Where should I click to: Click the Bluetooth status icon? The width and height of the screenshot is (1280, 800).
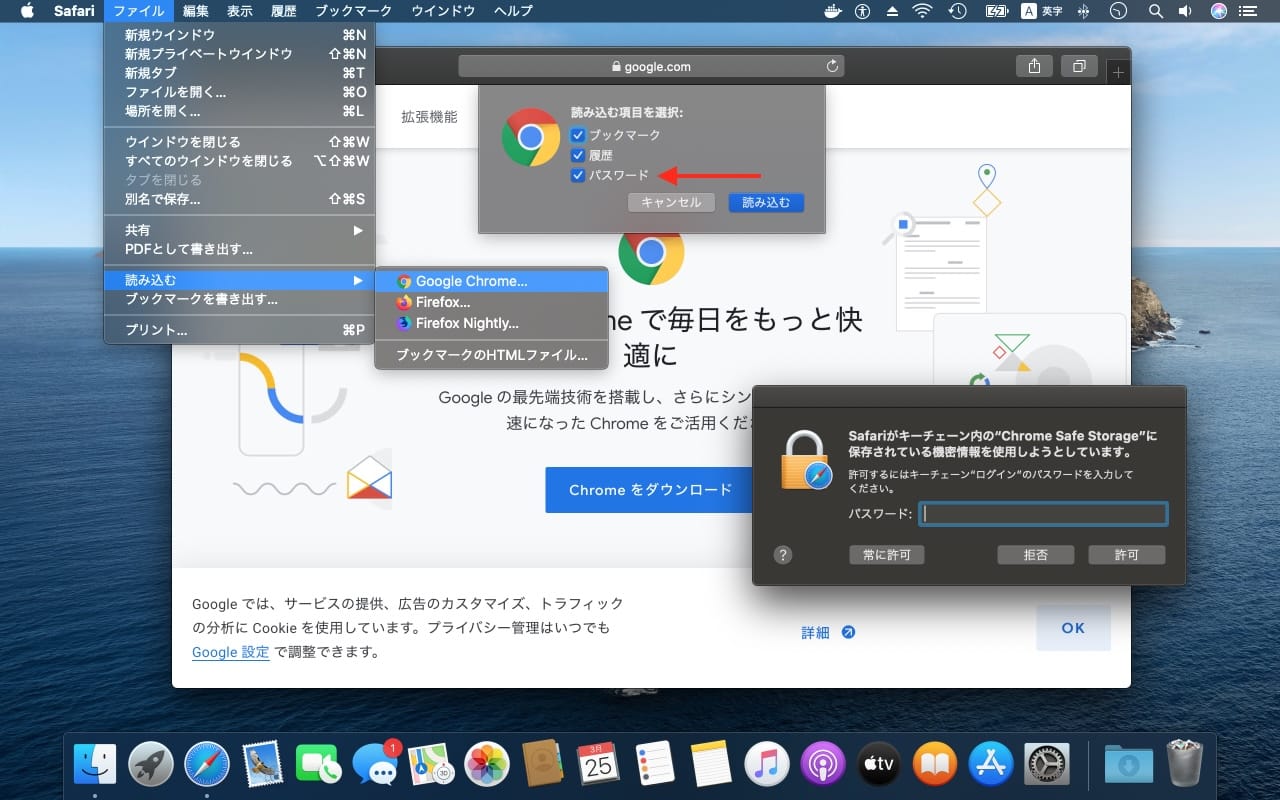pos(1084,11)
